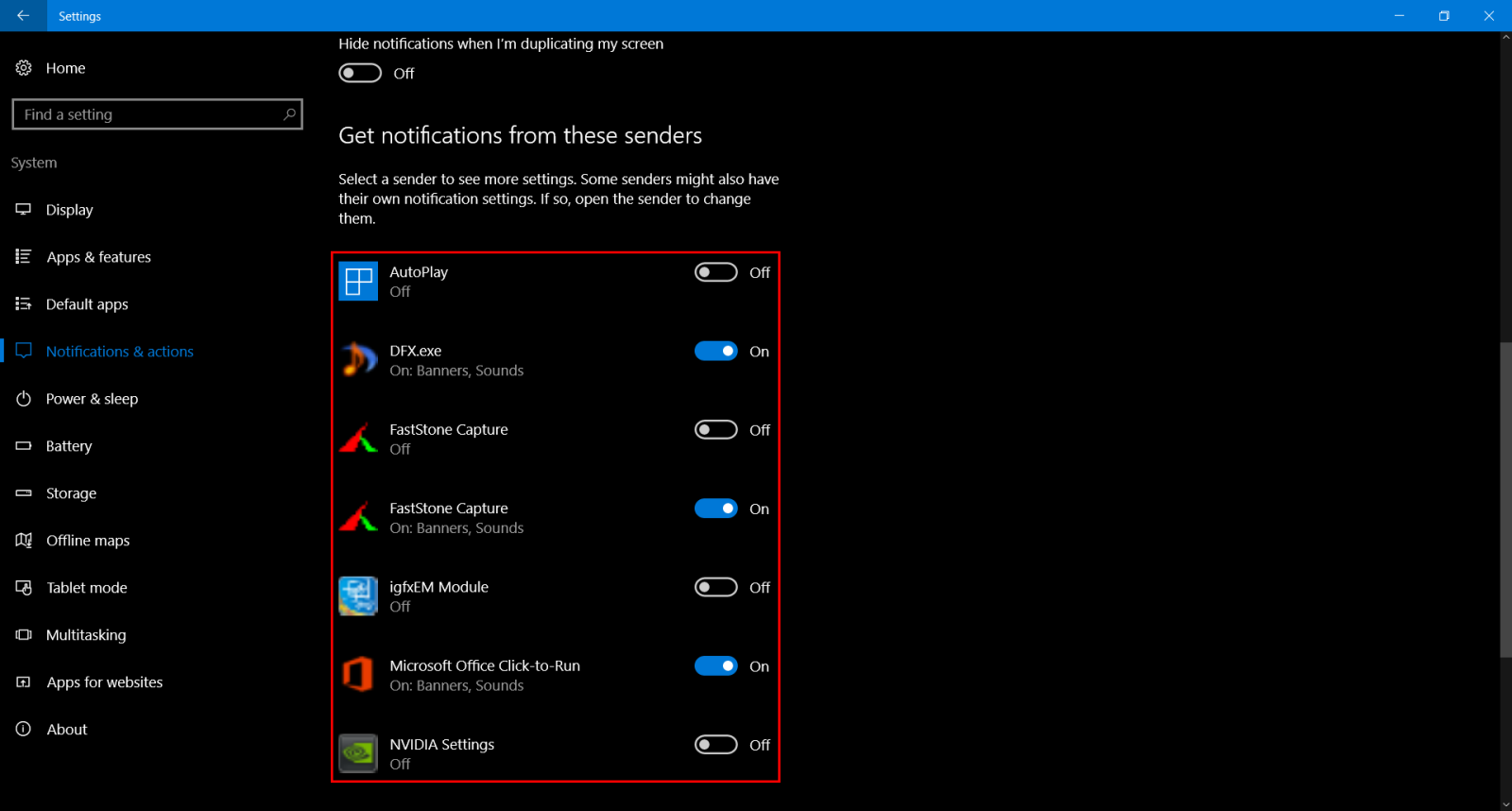Image resolution: width=1512 pixels, height=811 pixels.
Task: Click the Home gear icon
Action: tap(24, 68)
